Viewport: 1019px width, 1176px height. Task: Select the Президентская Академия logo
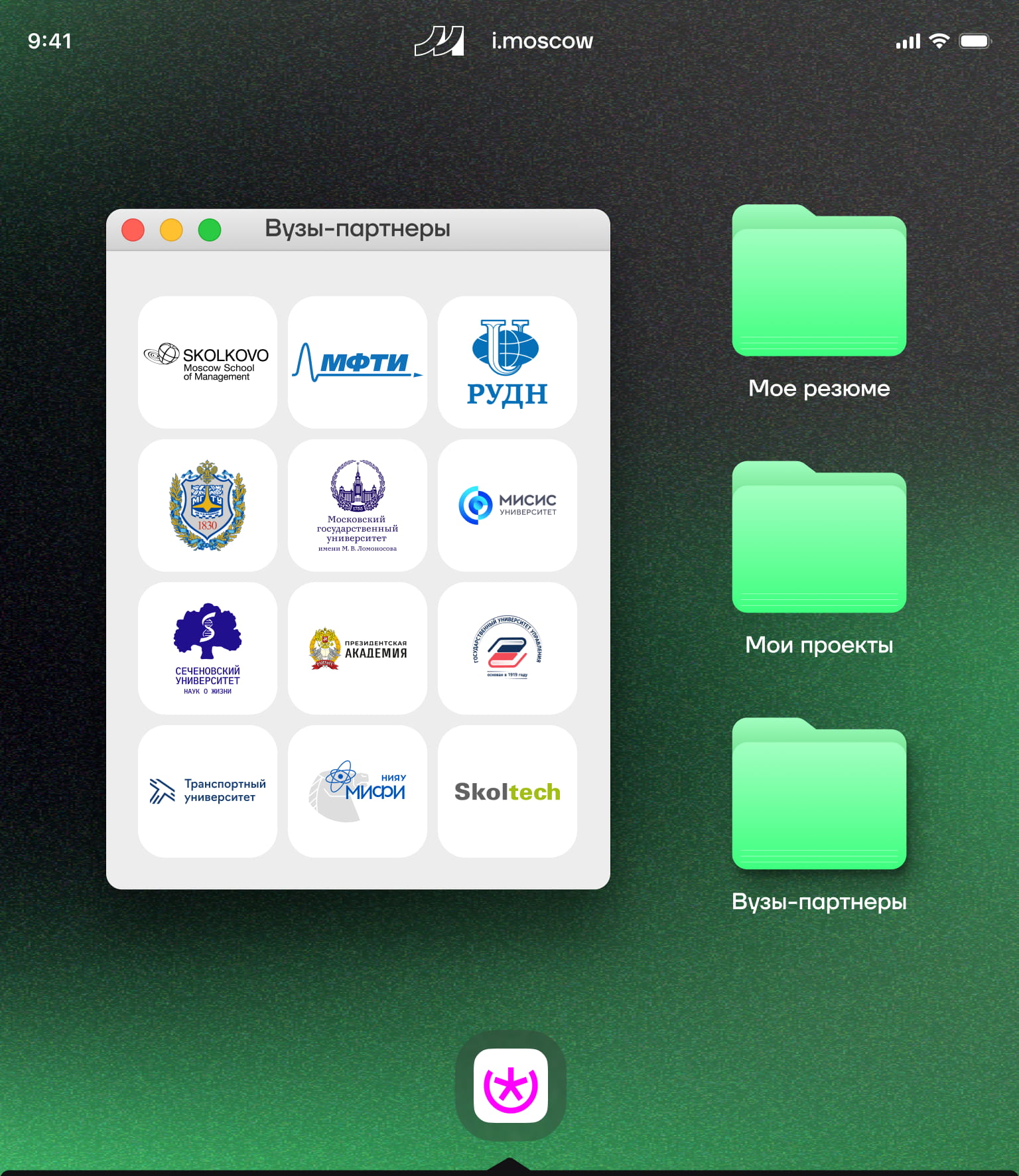pos(357,648)
